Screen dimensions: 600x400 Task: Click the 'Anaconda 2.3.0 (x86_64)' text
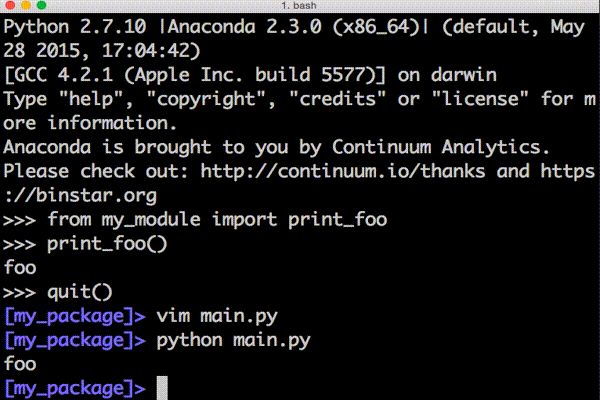tap(294, 27)
